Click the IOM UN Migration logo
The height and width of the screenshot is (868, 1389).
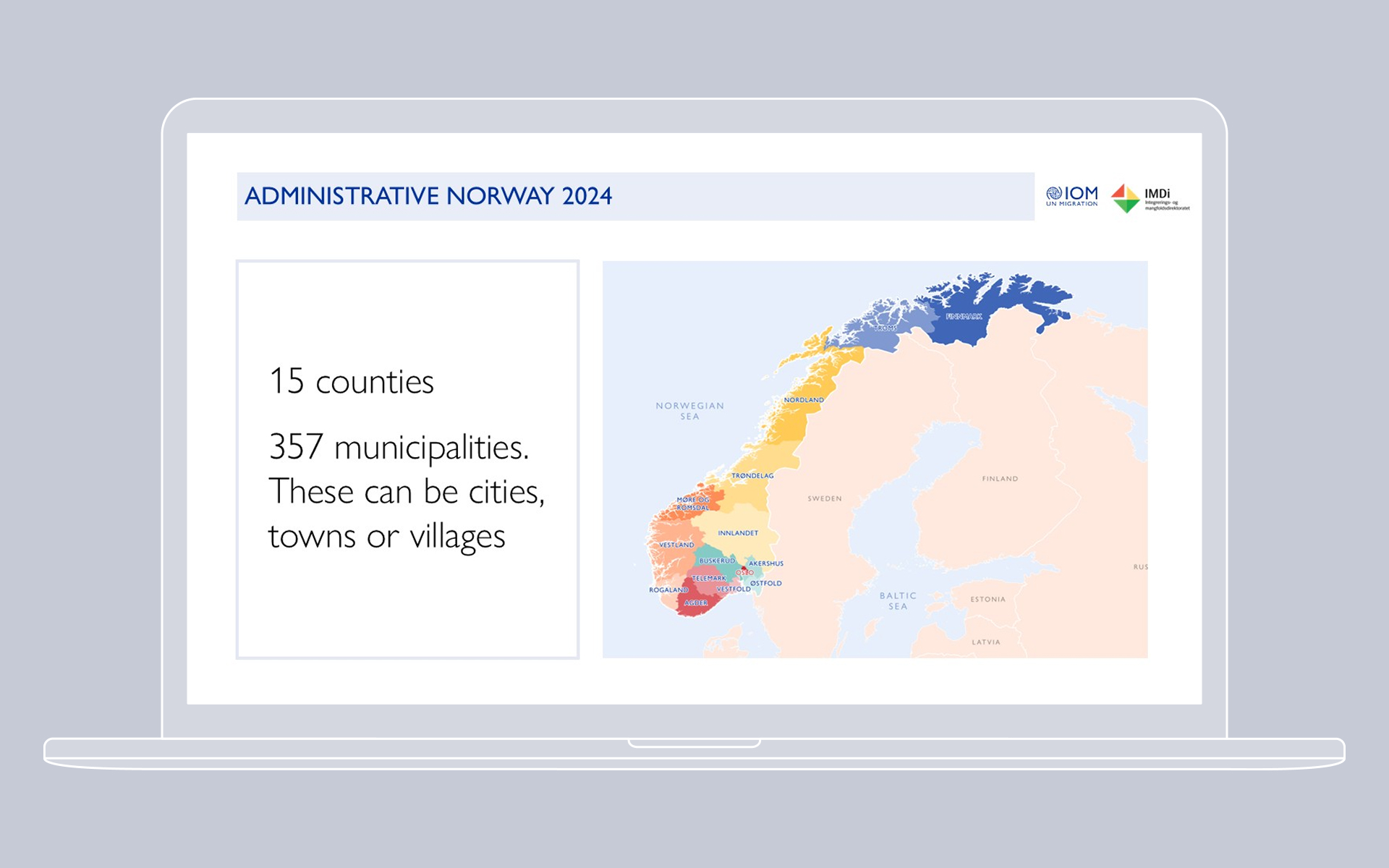[x=1071, y=196]
